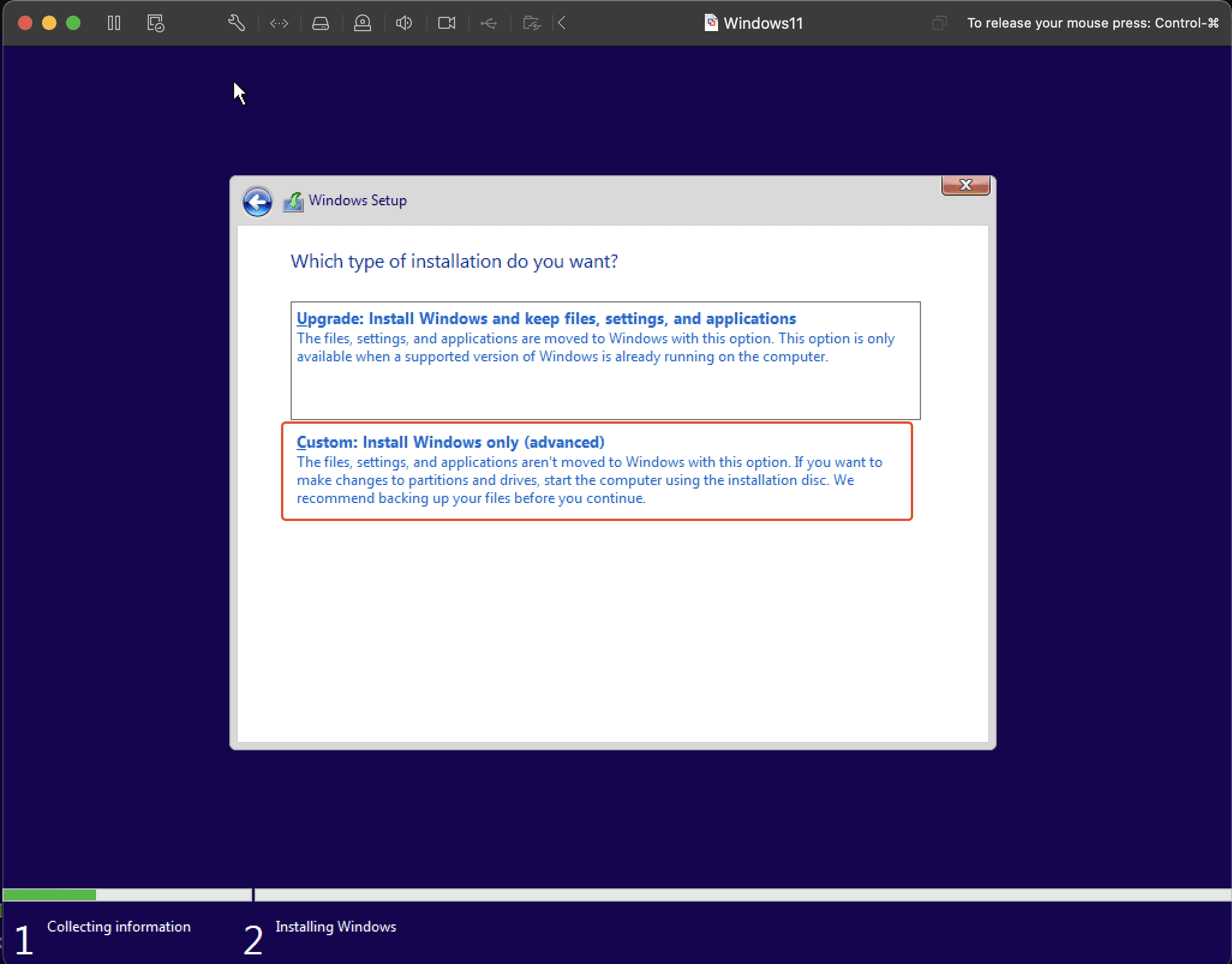The height and width of the screenshot is (964, 1232).
Task: Toggle the sound speaker icon
Action: coord(404,23)
